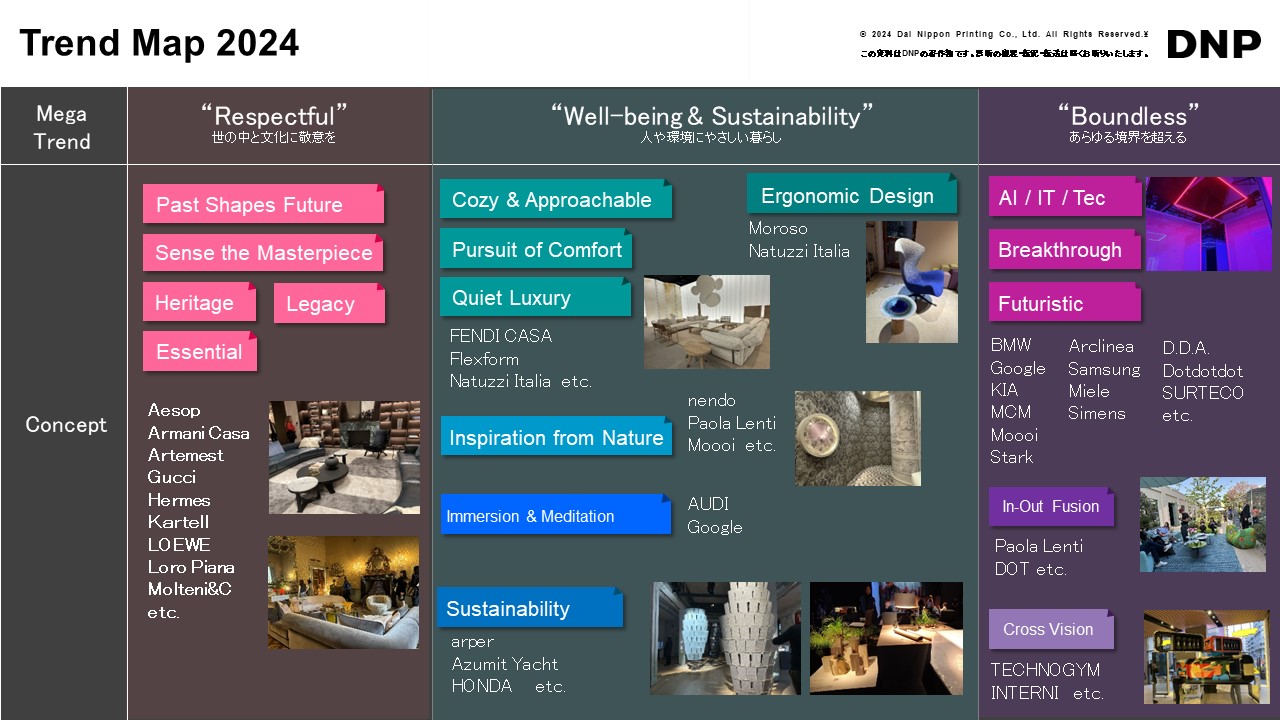Image resolution: width=1280 pixels, height=720 pixels.
Task: Click the neon pink lit room photo
Action: (1208, 224)
